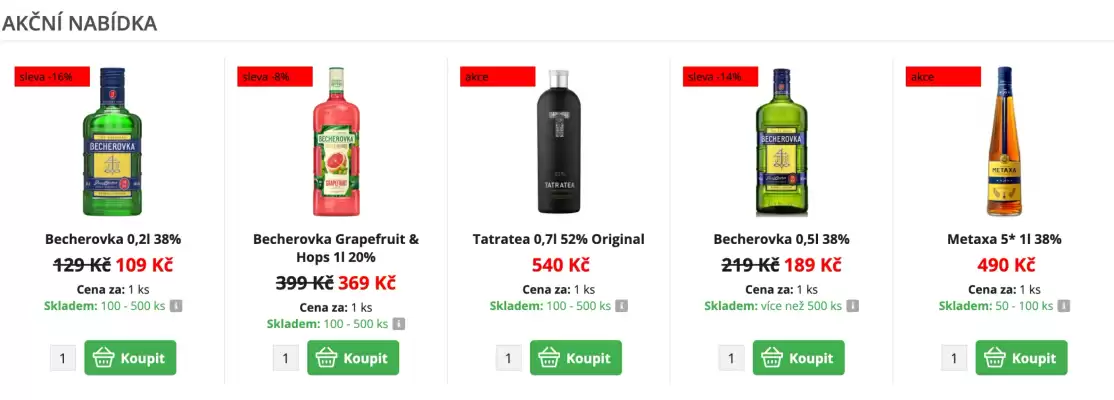Click the Becherovka Grapefruit & Hops bottle image
This screenshot has height=400, width=1114.
(x=335, y=143)
